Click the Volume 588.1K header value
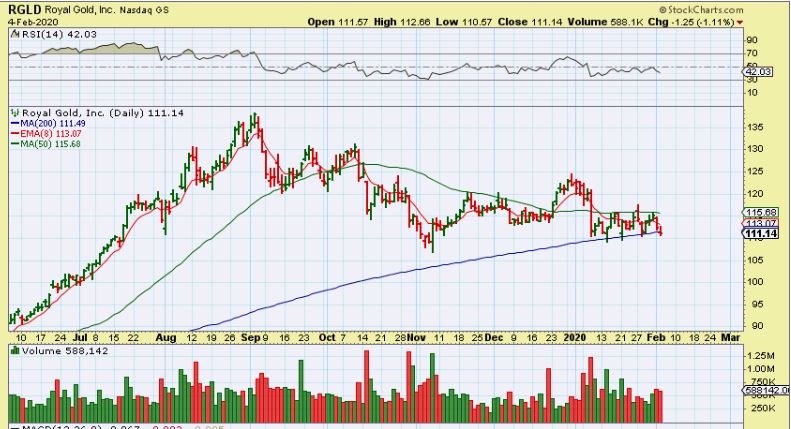 pos(605,22)
